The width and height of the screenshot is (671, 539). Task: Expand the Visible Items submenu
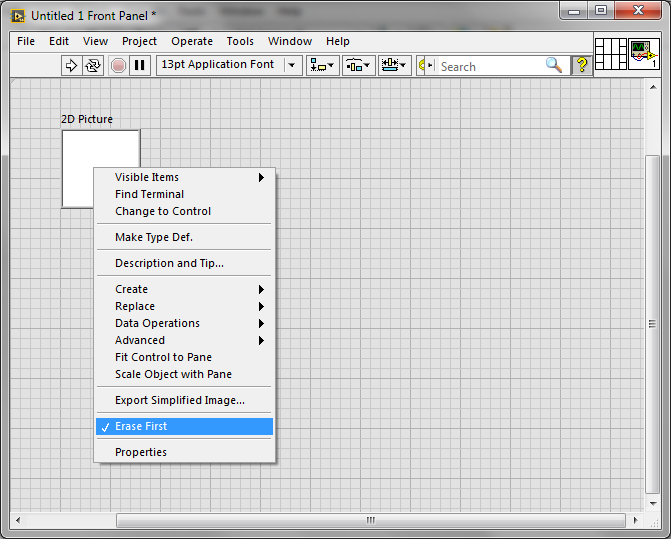pyautogui.click(x=184, y=177)
